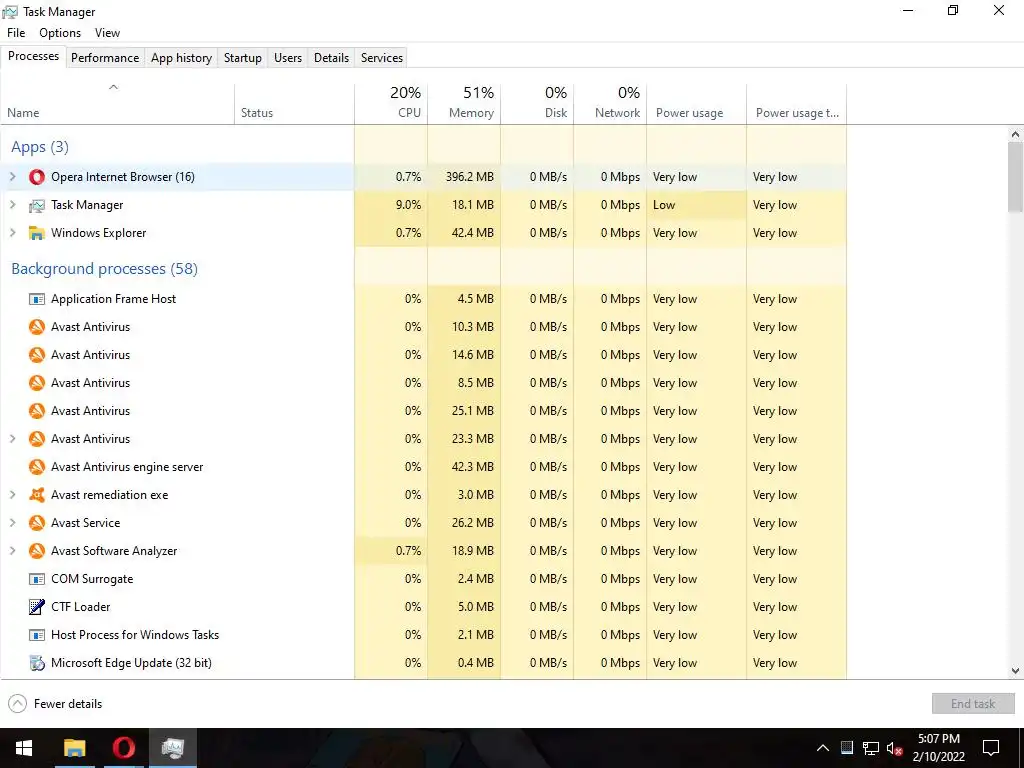Expand the Windows Explorer process group

(12, 233)
